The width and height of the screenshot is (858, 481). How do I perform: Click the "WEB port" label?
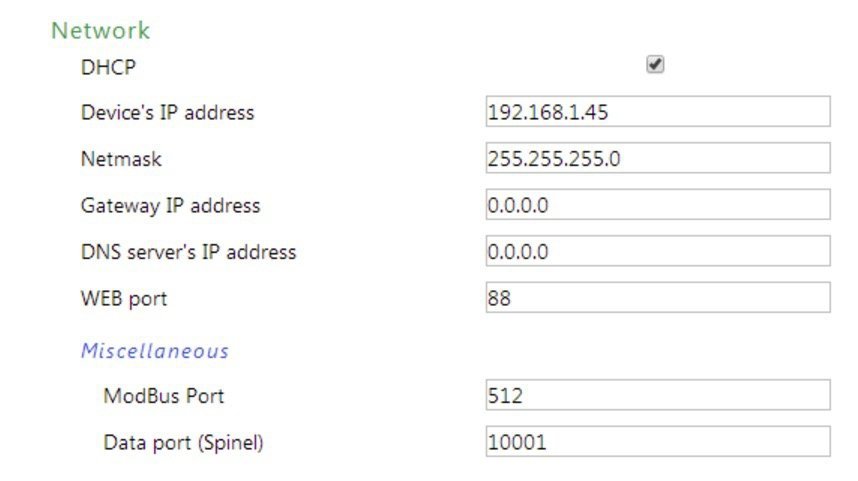[124, 298]
